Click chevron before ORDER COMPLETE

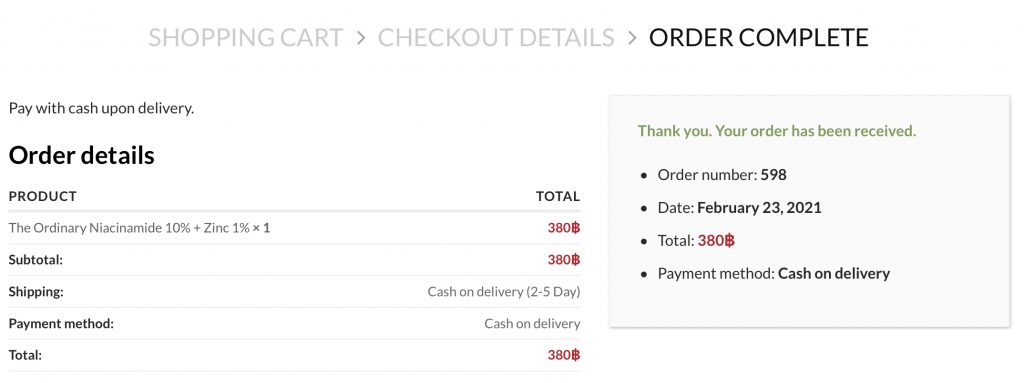632,38
